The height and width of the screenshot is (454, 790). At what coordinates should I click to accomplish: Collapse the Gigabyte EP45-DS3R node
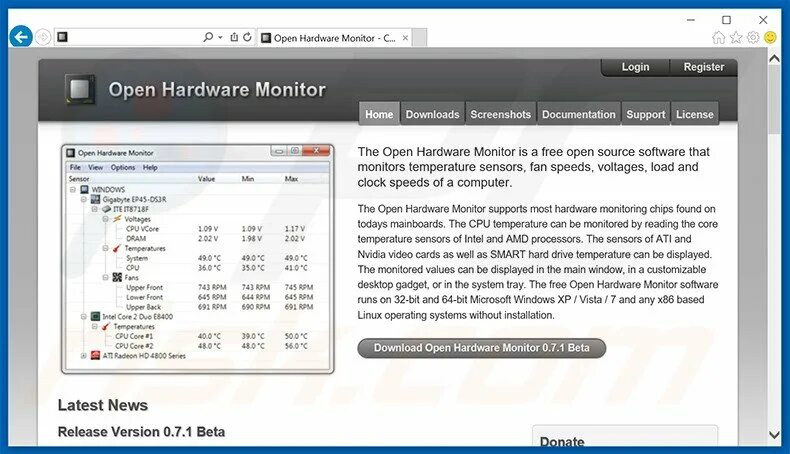(84, 200)
